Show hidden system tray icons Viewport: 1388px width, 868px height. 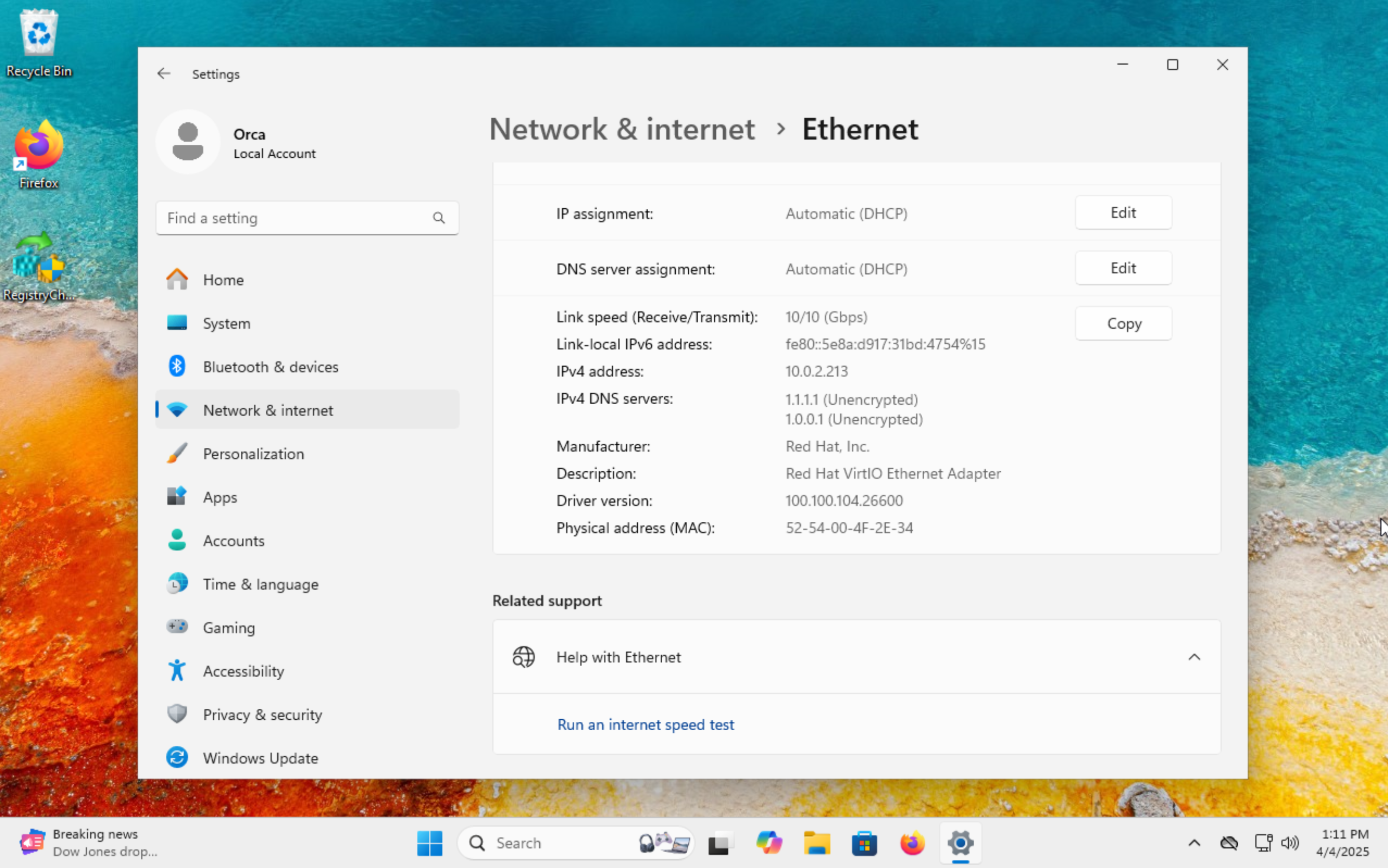1194,843
